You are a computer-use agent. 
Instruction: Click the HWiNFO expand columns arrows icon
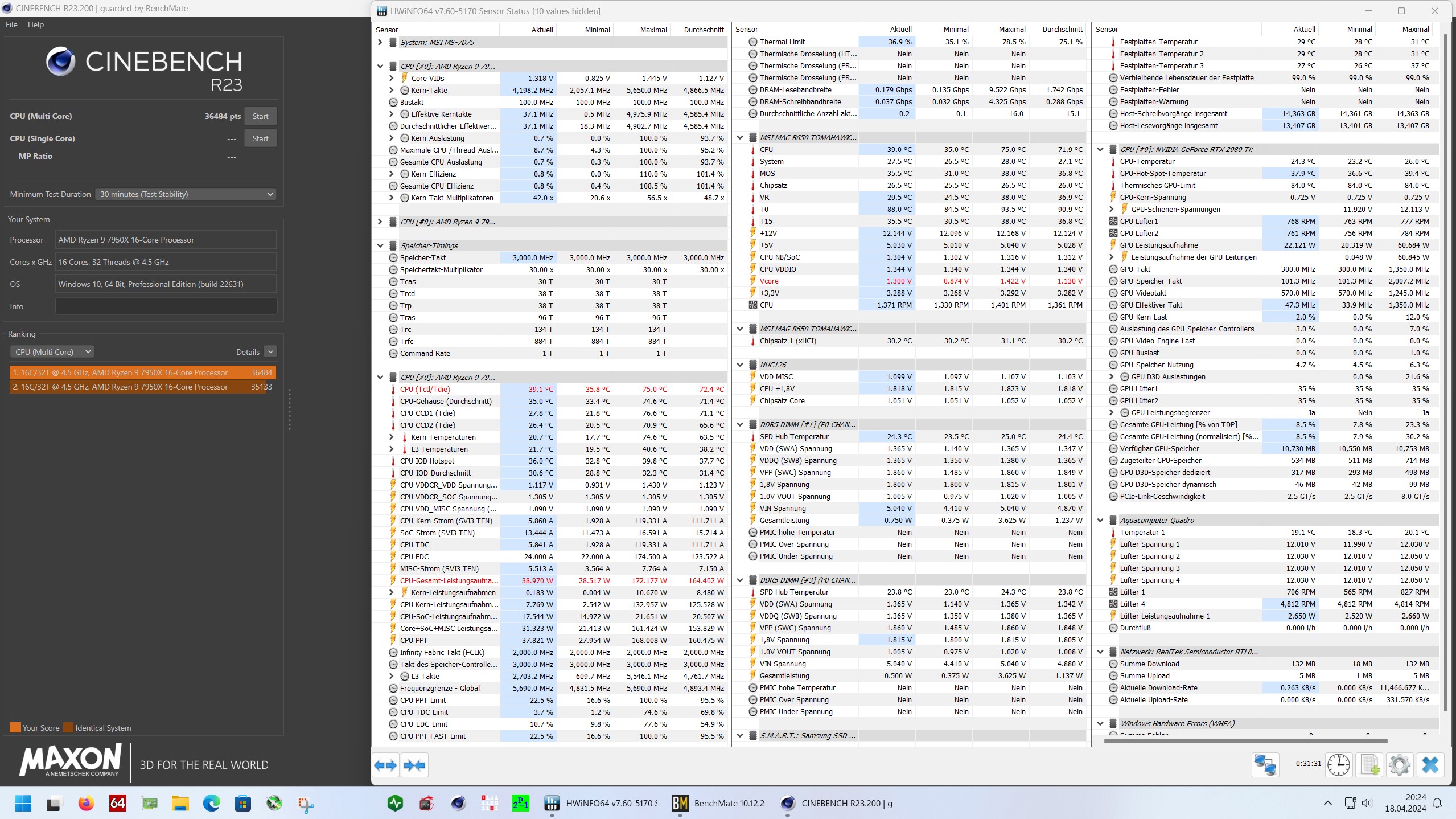(x=385, y=765)
